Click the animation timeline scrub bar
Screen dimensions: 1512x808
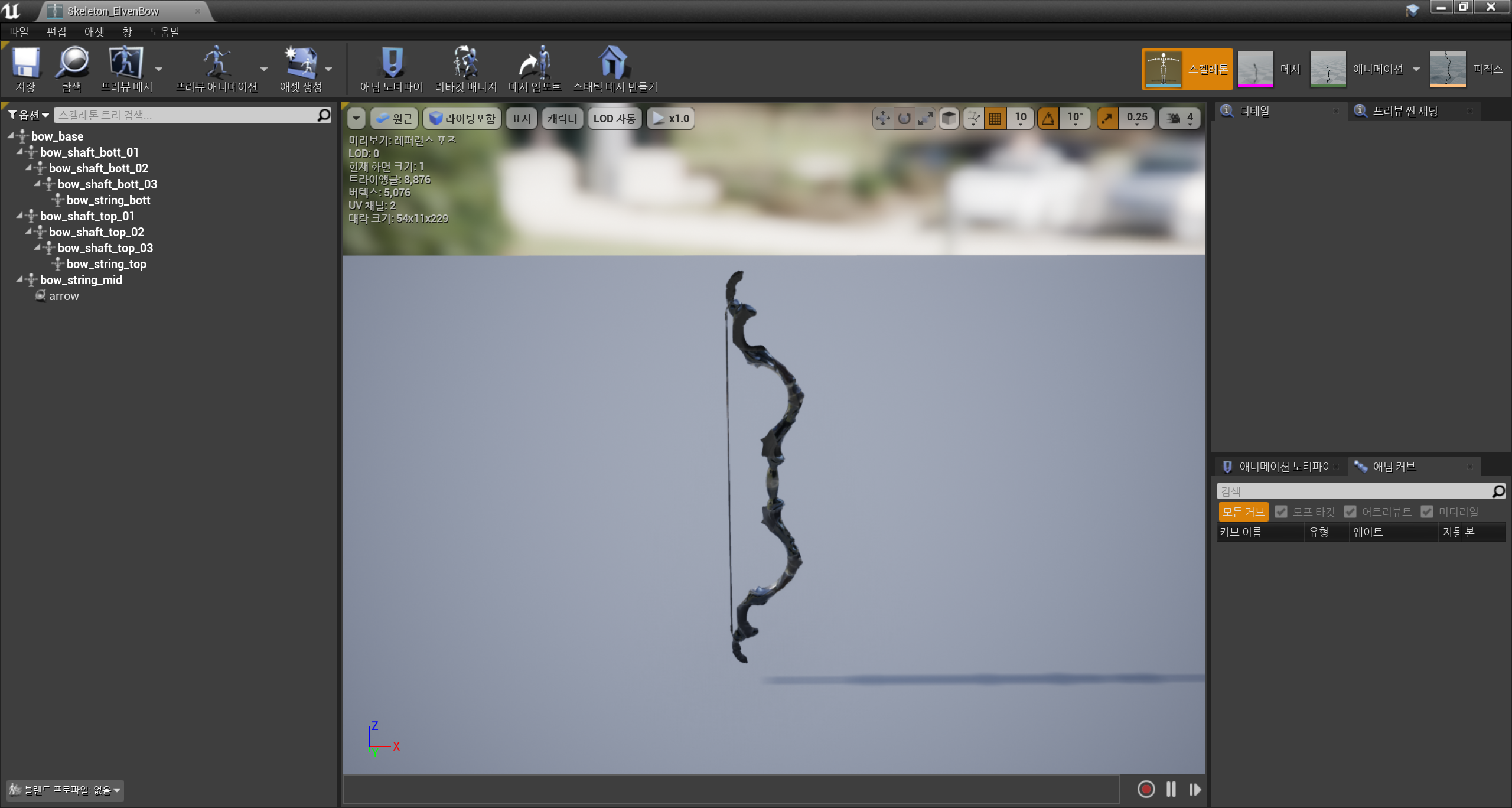coord(731,790)
